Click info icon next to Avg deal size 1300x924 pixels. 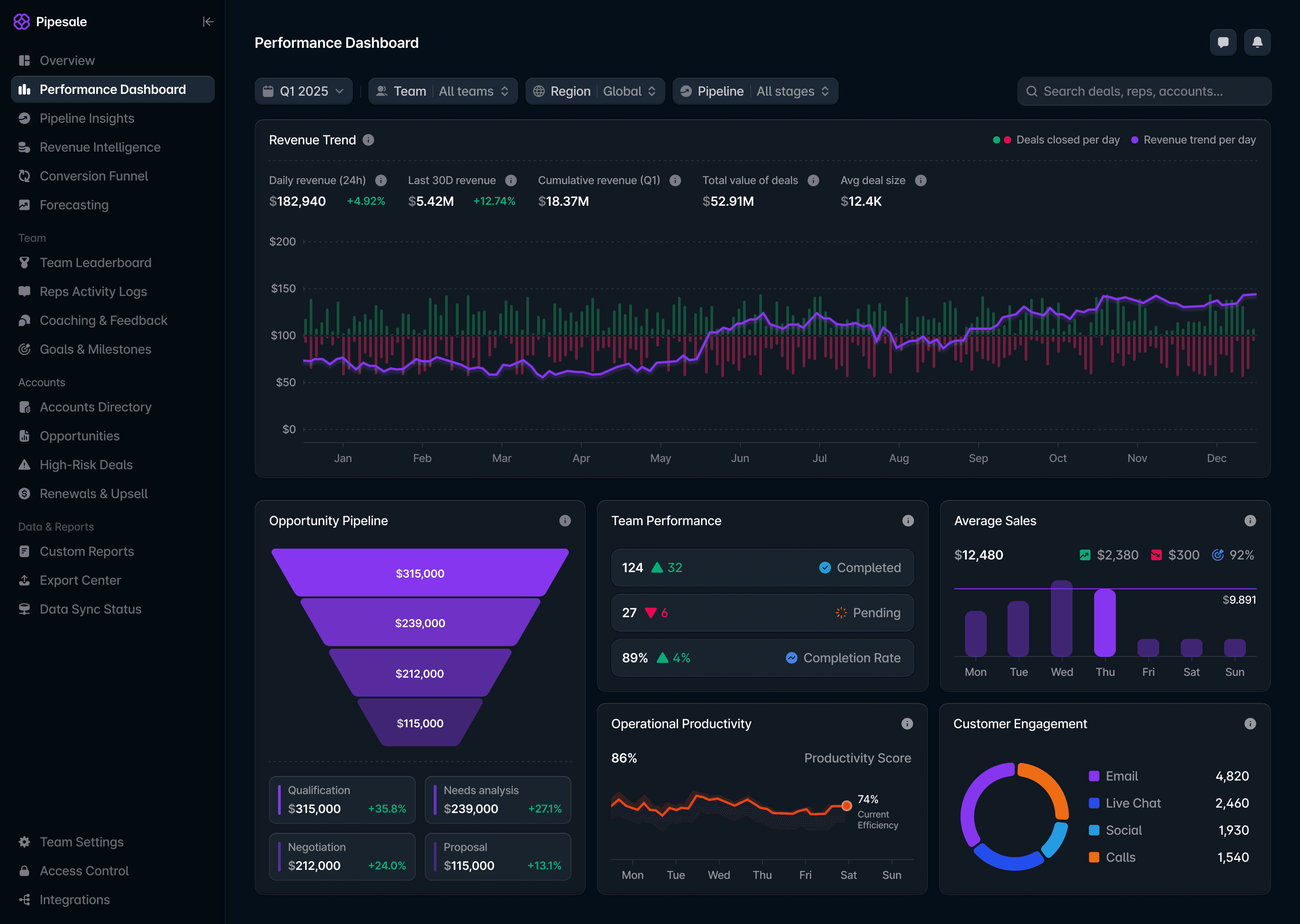[920, 180]
